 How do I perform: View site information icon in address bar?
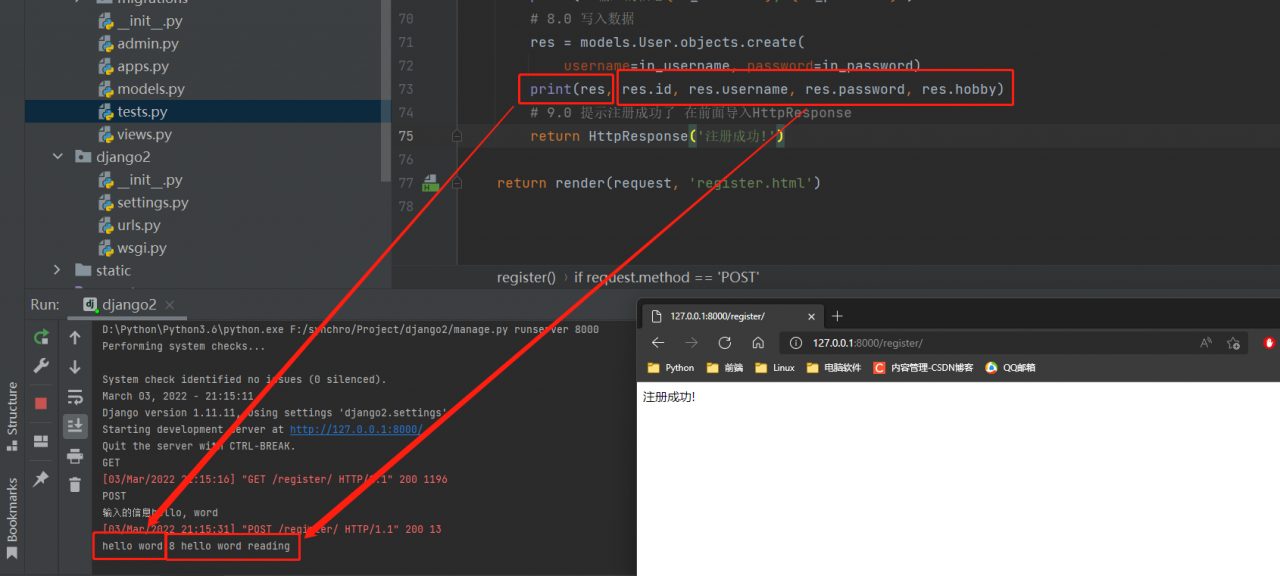click(x=797, y=343)
